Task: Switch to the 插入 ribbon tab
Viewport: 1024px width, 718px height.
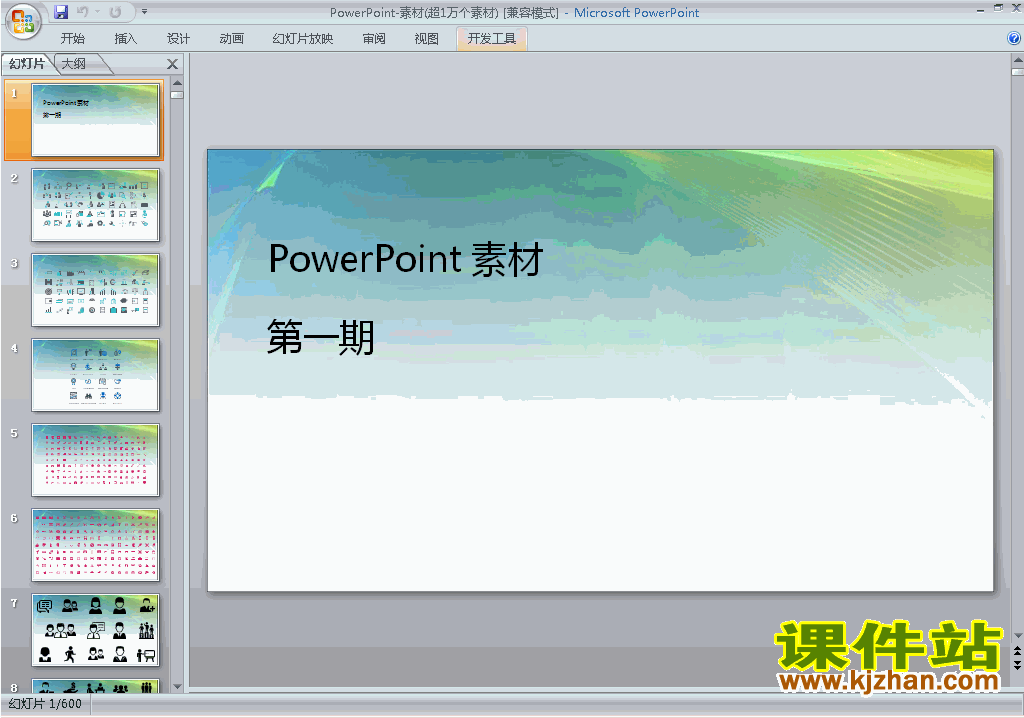Action: pos(125,39)
